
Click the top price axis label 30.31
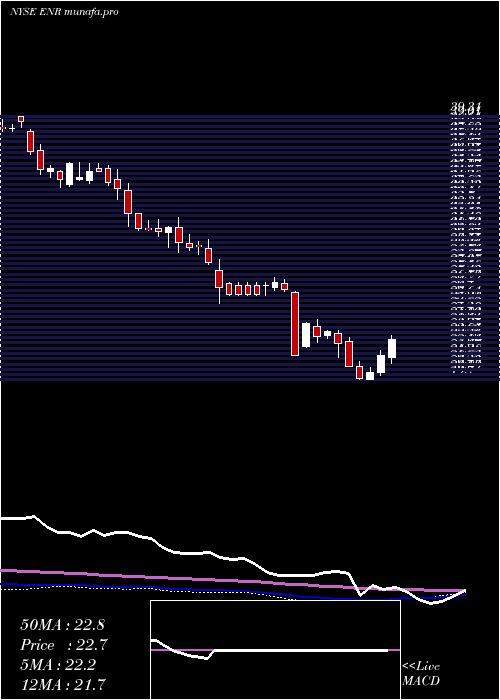point(465,107)
